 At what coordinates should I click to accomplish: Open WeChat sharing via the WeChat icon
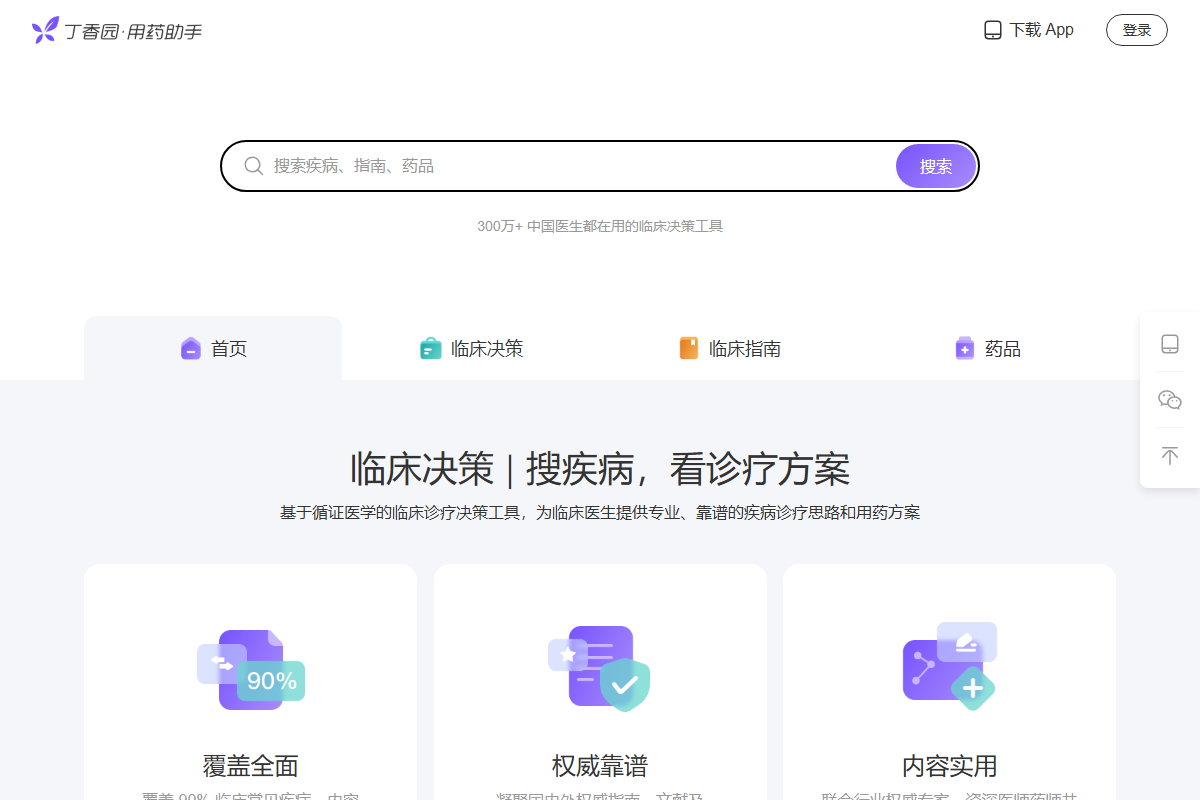coord(1168,399)
